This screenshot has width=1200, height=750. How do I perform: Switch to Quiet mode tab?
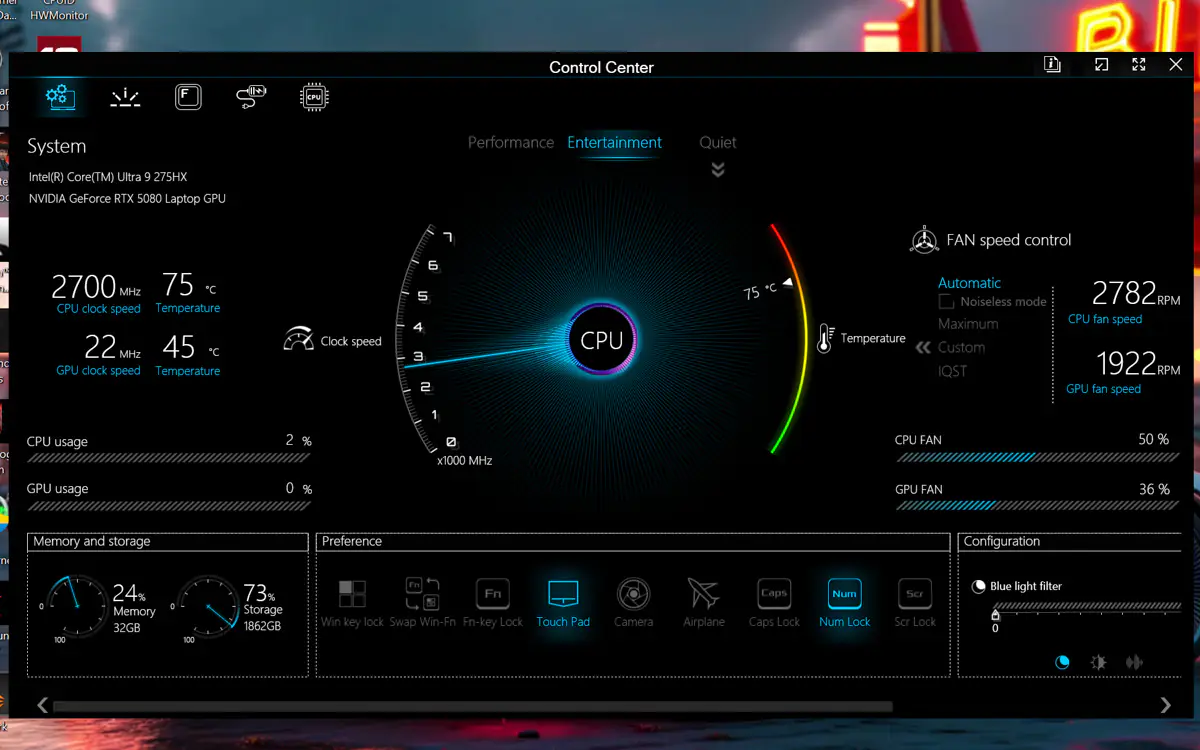coord(718,142)
